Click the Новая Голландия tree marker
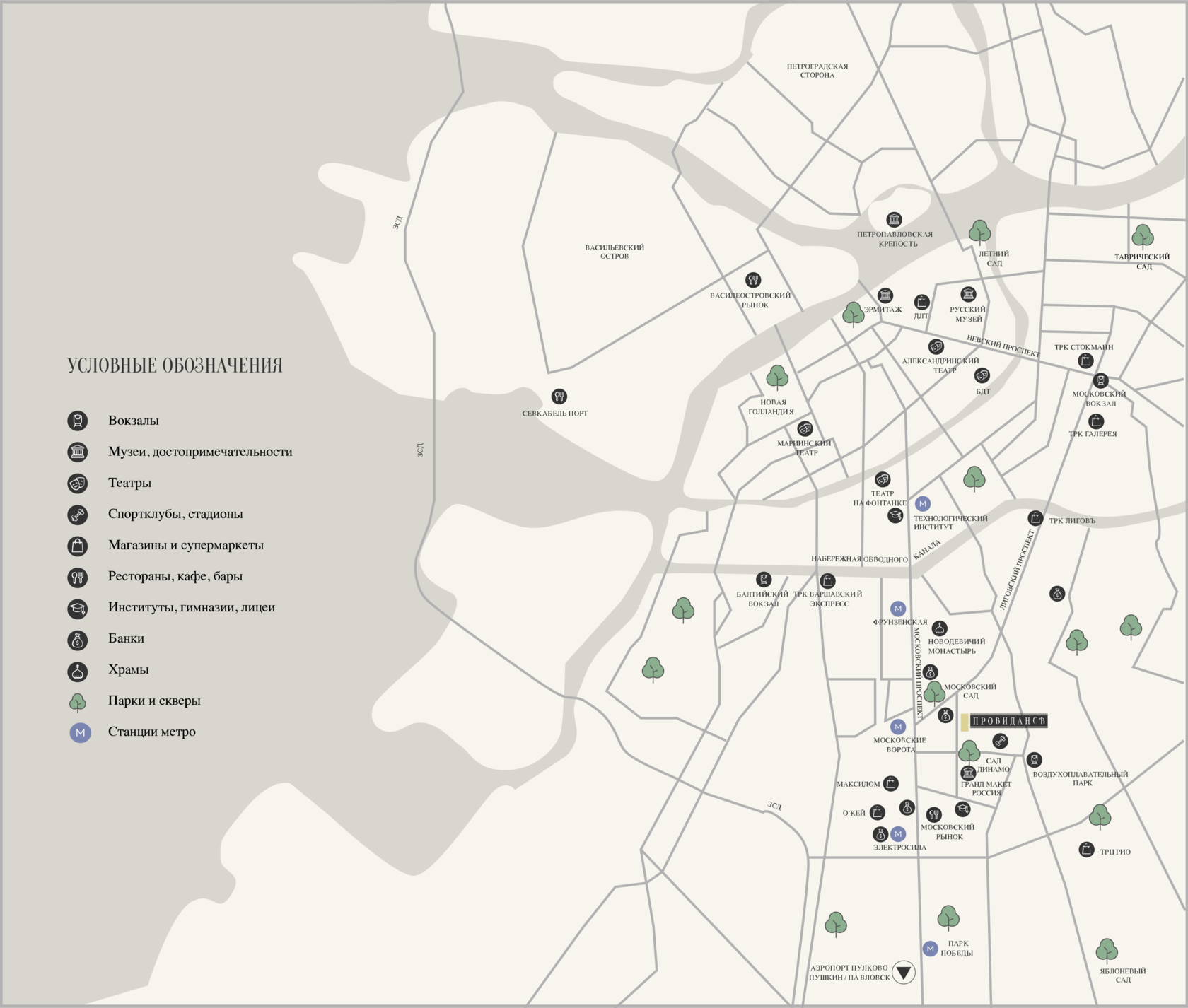This screenshot has height=1008, width=1188. coord(777,377)
